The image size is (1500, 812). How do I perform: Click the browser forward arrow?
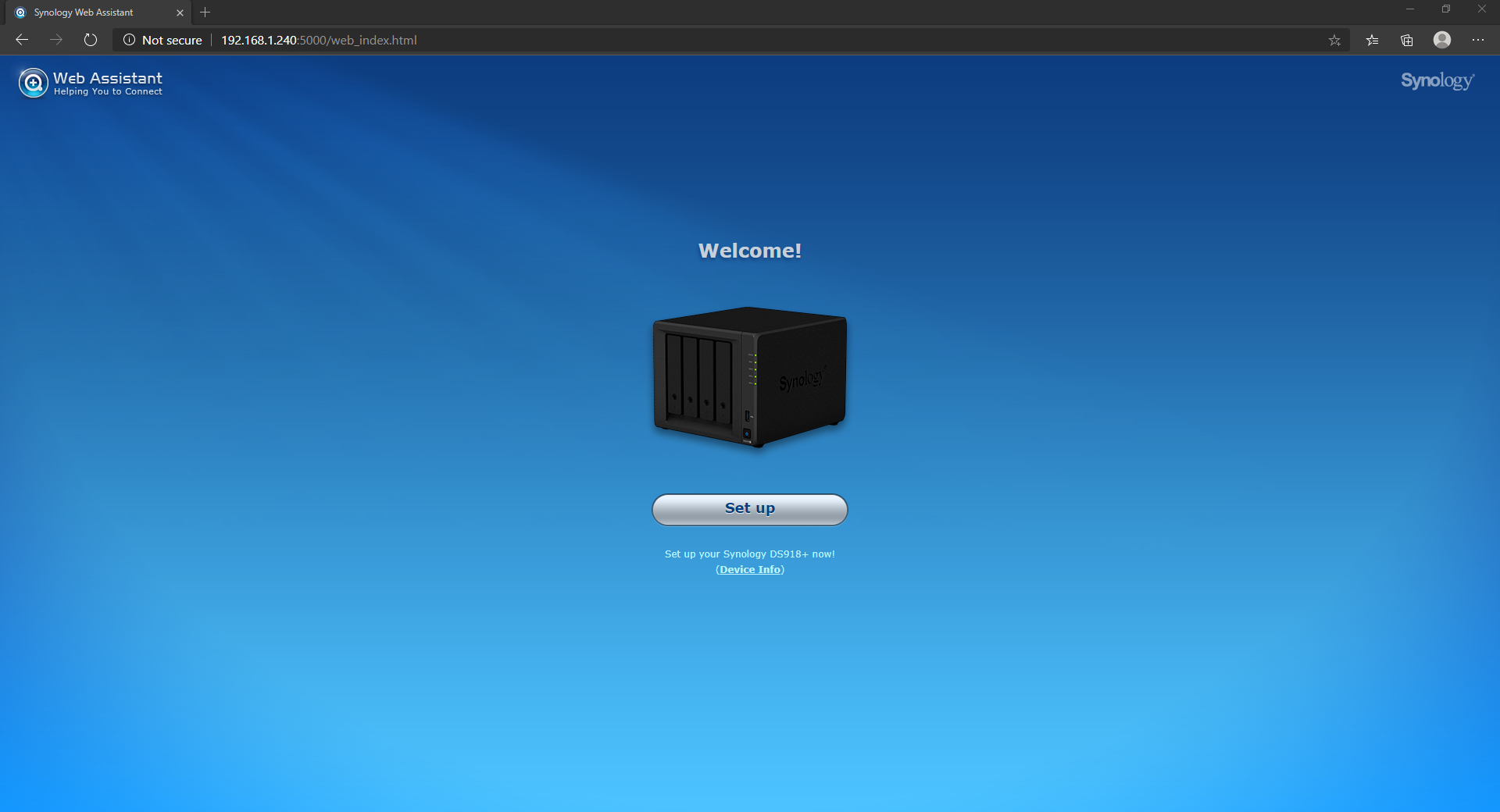(56, 40)
